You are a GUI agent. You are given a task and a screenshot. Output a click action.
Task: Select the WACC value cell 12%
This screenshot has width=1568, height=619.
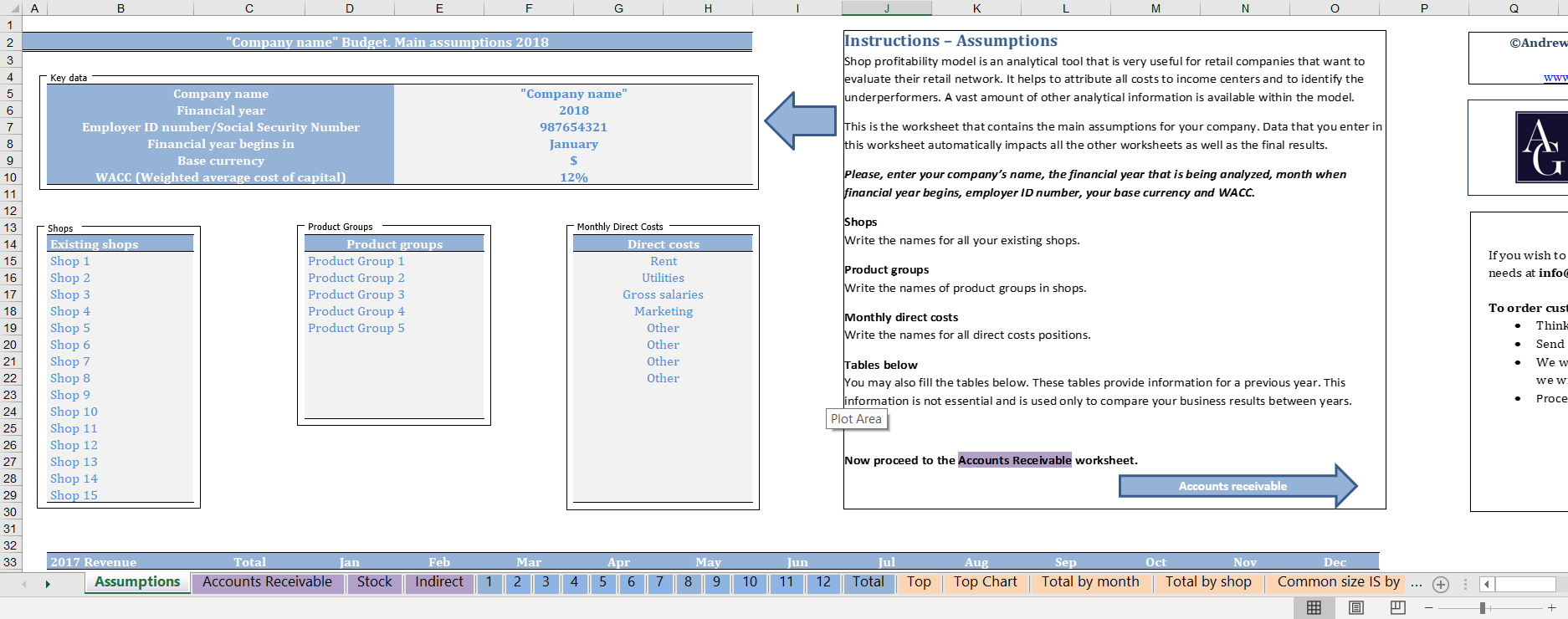click(574, 177)
